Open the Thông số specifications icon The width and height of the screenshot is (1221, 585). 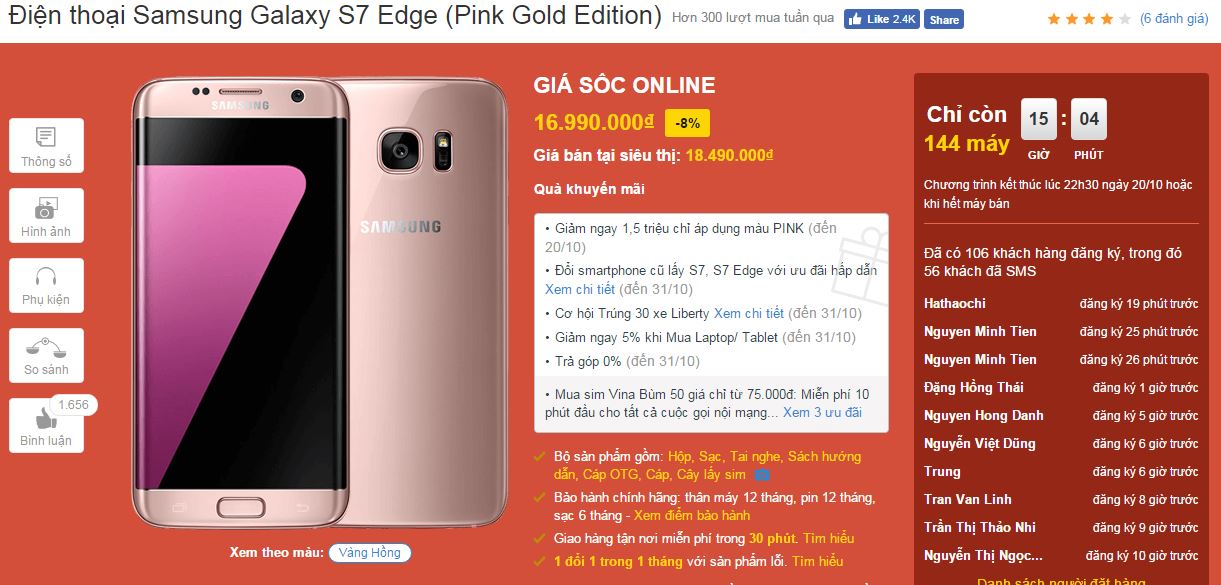pyautogui.click(x=46, y=146)
